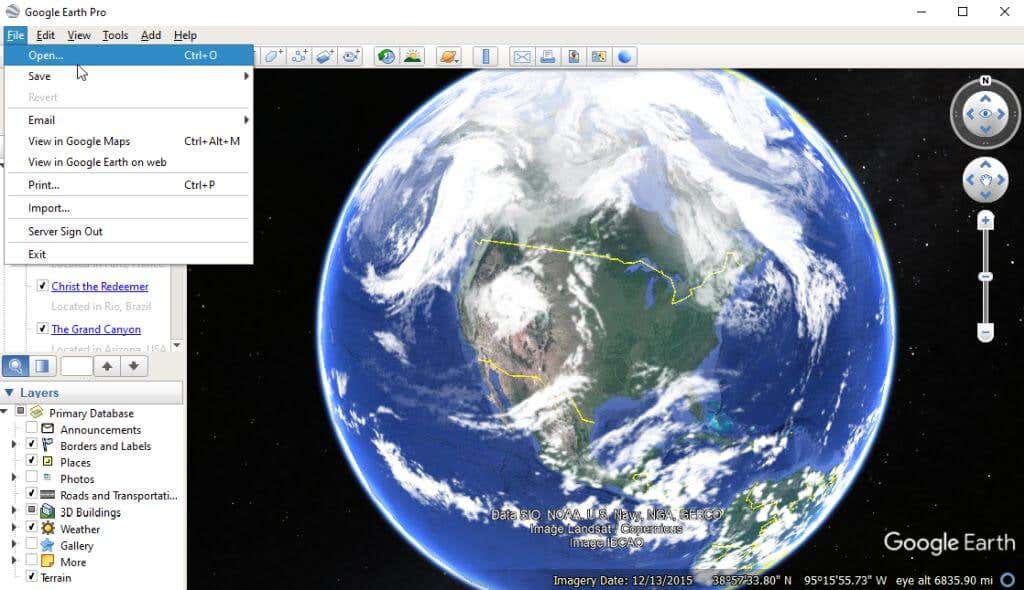Select the ruler measurement tool
The width and height of the screenshot is (1024, 590).
485,56
